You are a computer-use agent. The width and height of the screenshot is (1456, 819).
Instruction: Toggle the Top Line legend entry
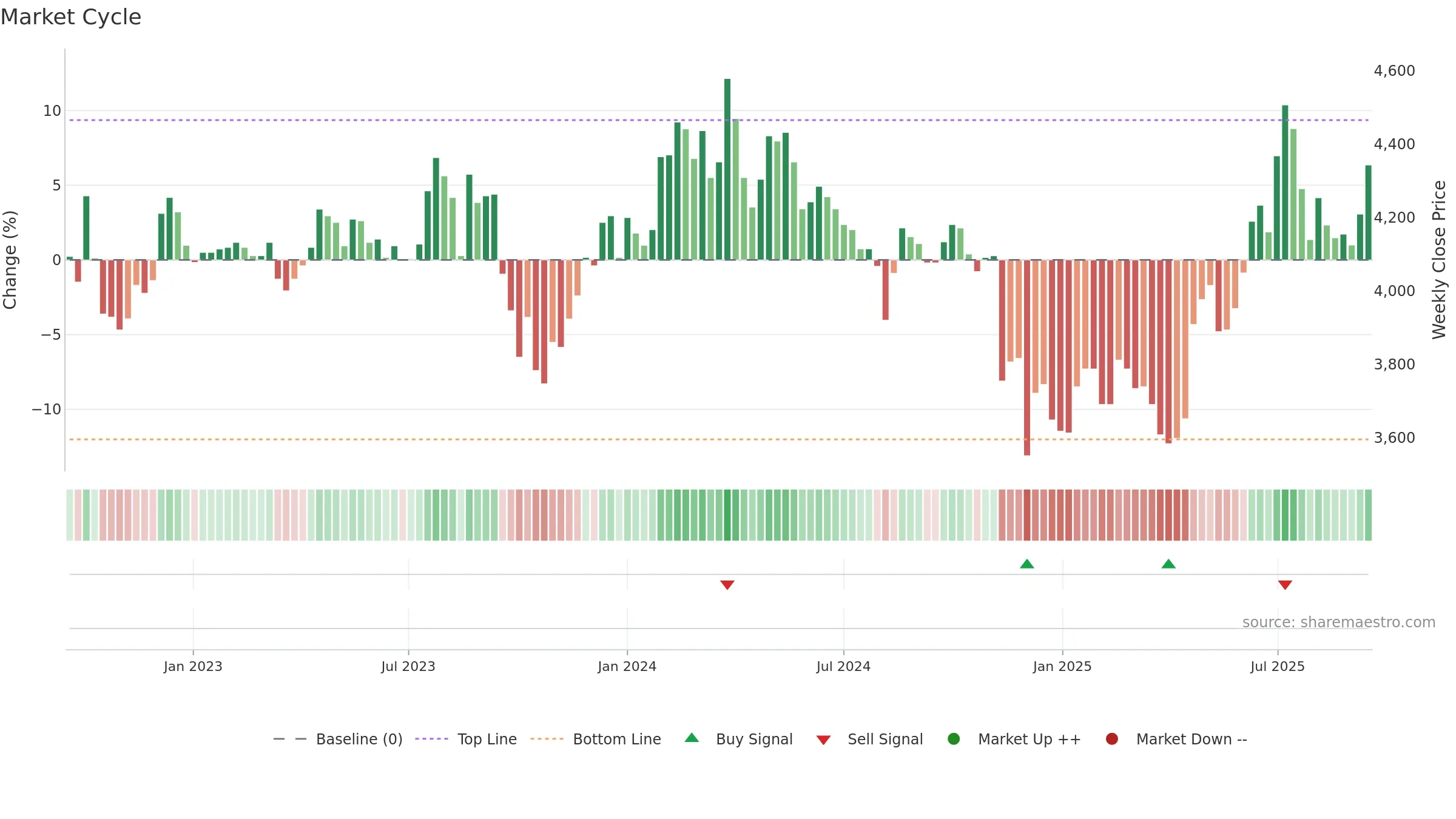(466, 739)
